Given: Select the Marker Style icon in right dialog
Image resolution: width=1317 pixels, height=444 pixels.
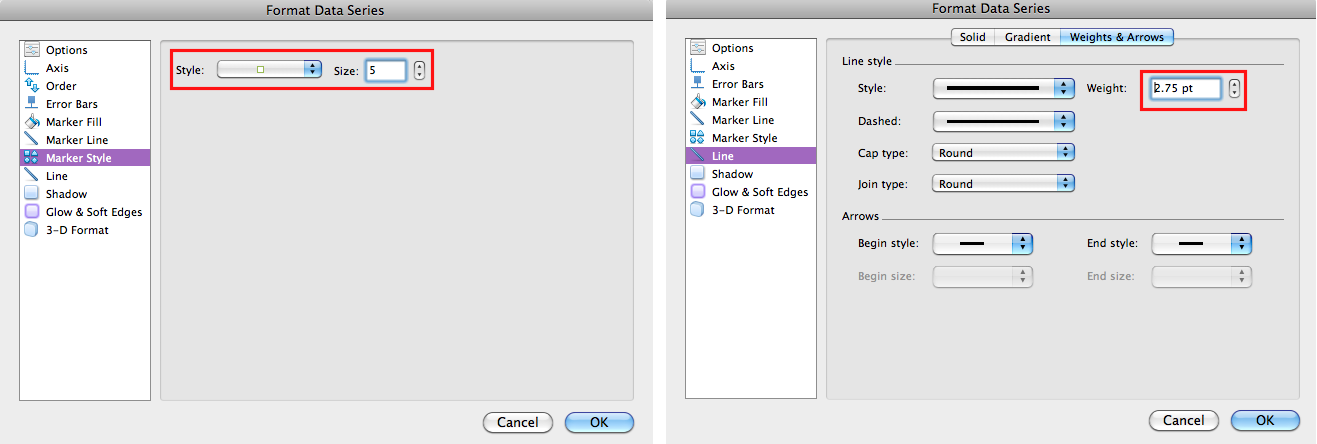Looking at the screenshot, I should (697, 138).
